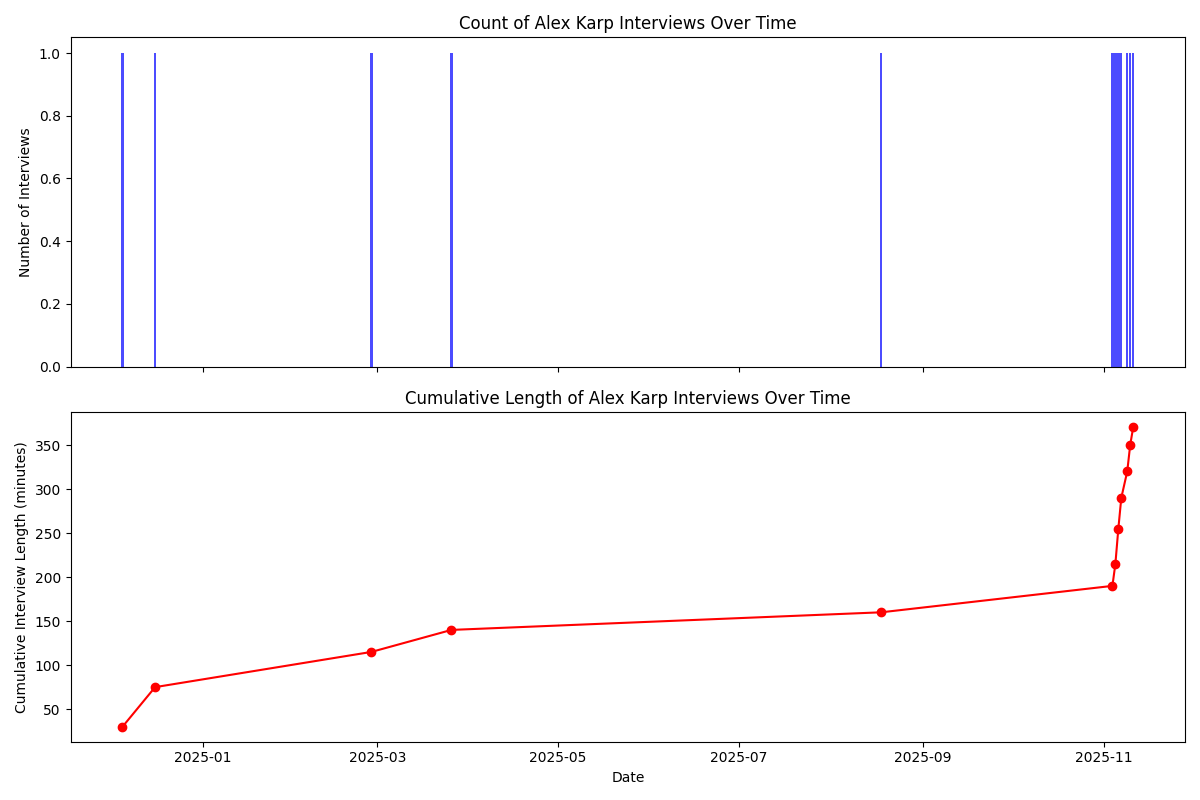Click the red data point at 190 minutes
This screenshot has width=1200, height=800.
1112,586
